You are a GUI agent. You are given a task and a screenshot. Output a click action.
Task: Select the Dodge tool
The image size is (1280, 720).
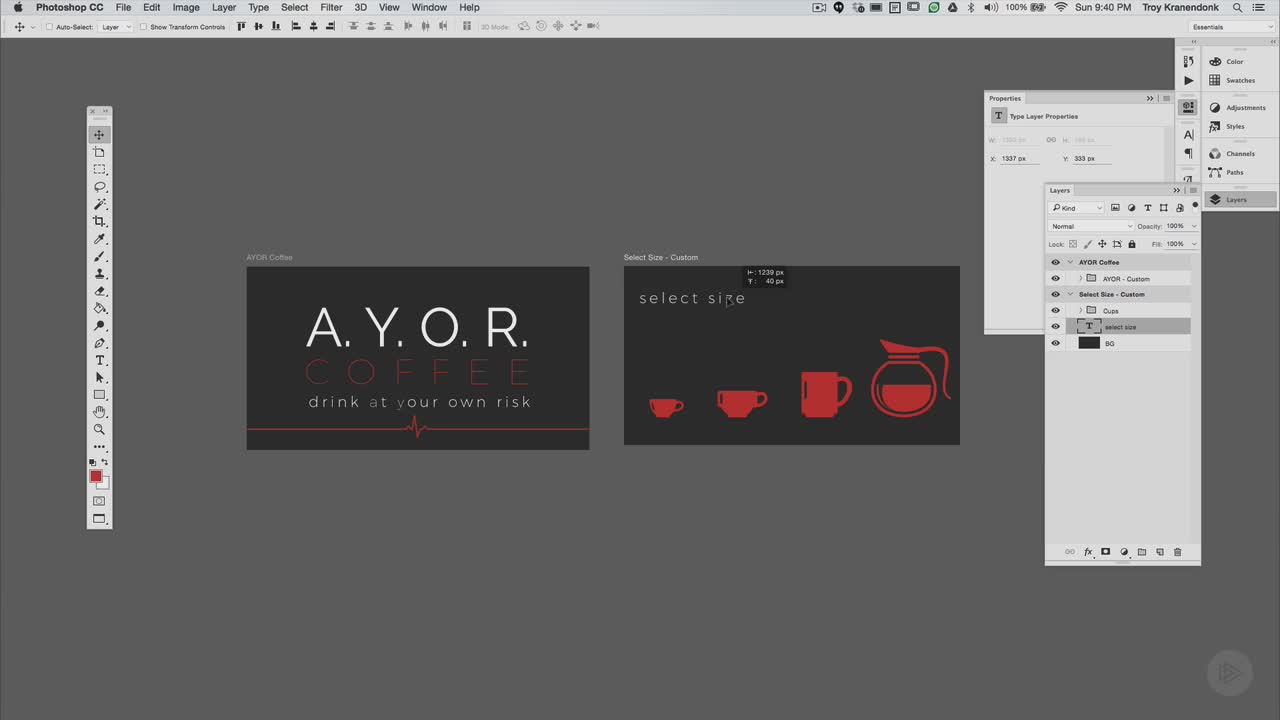pos(99,325)
